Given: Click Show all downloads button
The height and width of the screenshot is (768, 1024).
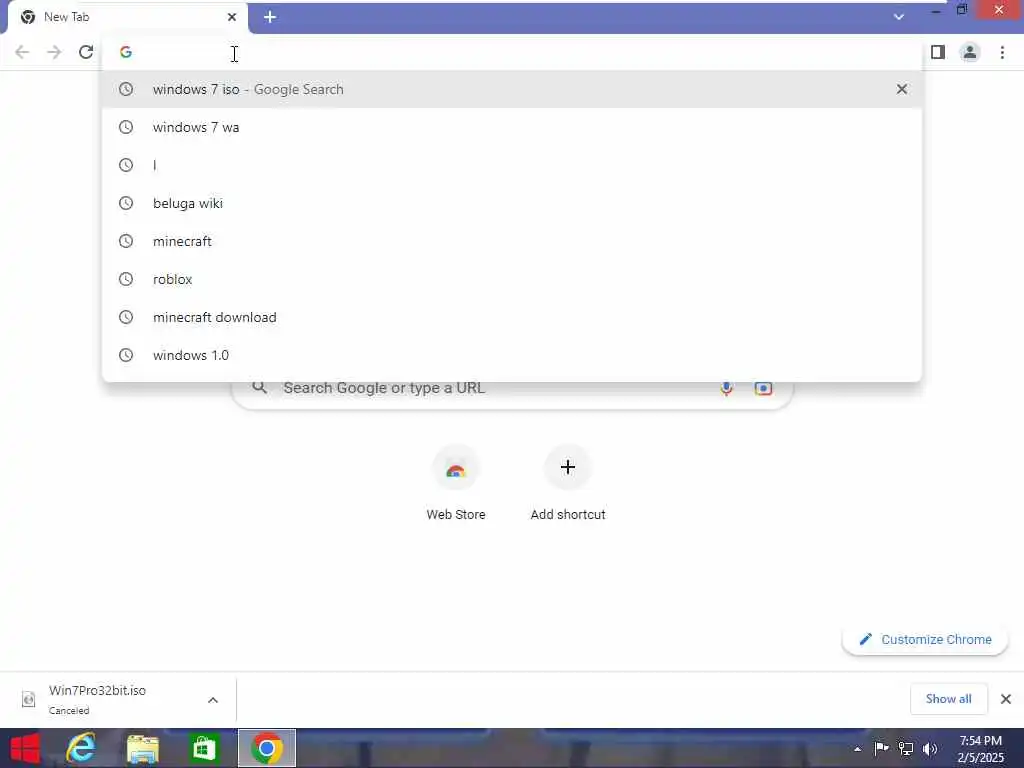Looking at the screenshot, I should point(948,699).
